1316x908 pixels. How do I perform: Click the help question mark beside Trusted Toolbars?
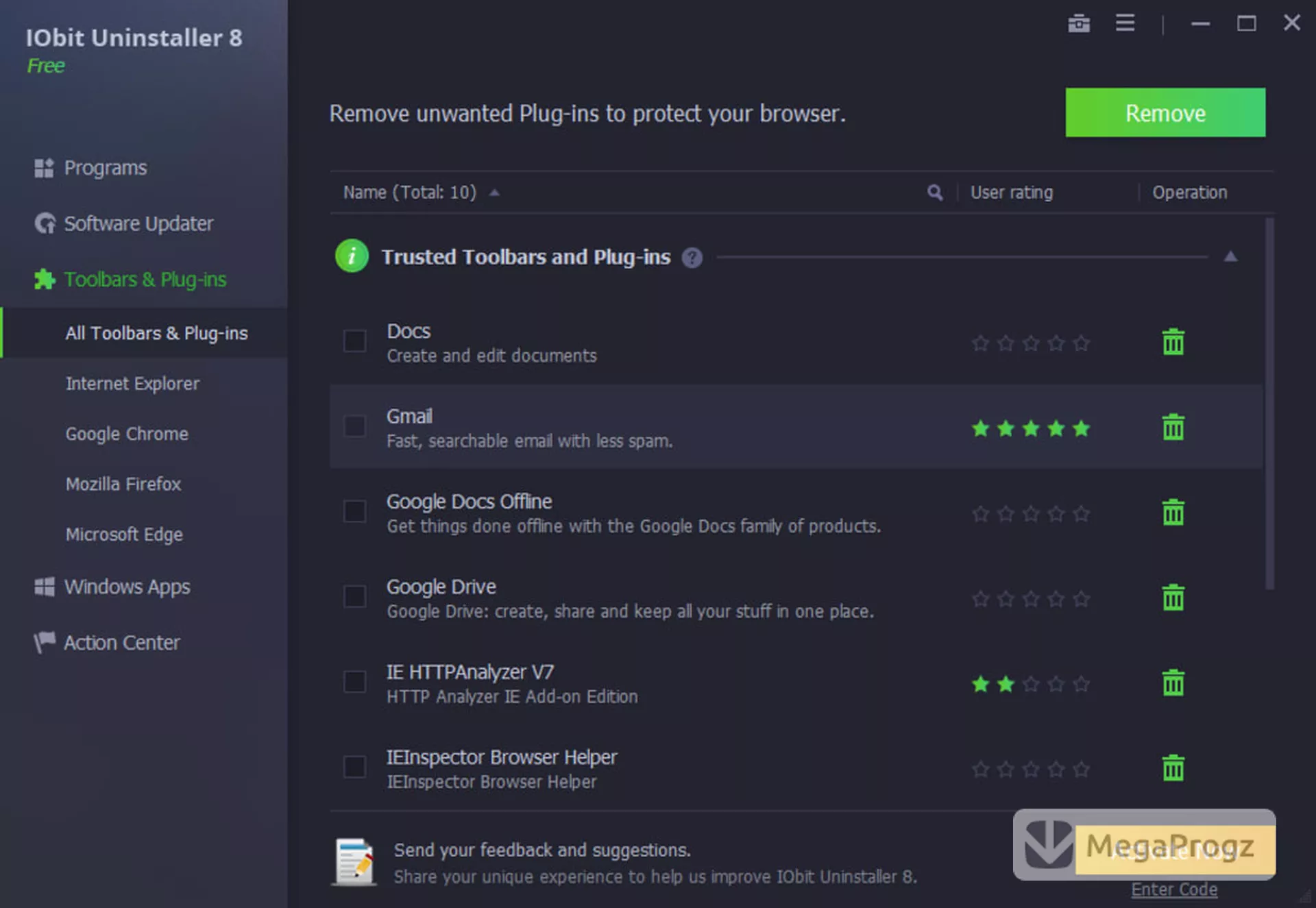pos(692,258)
